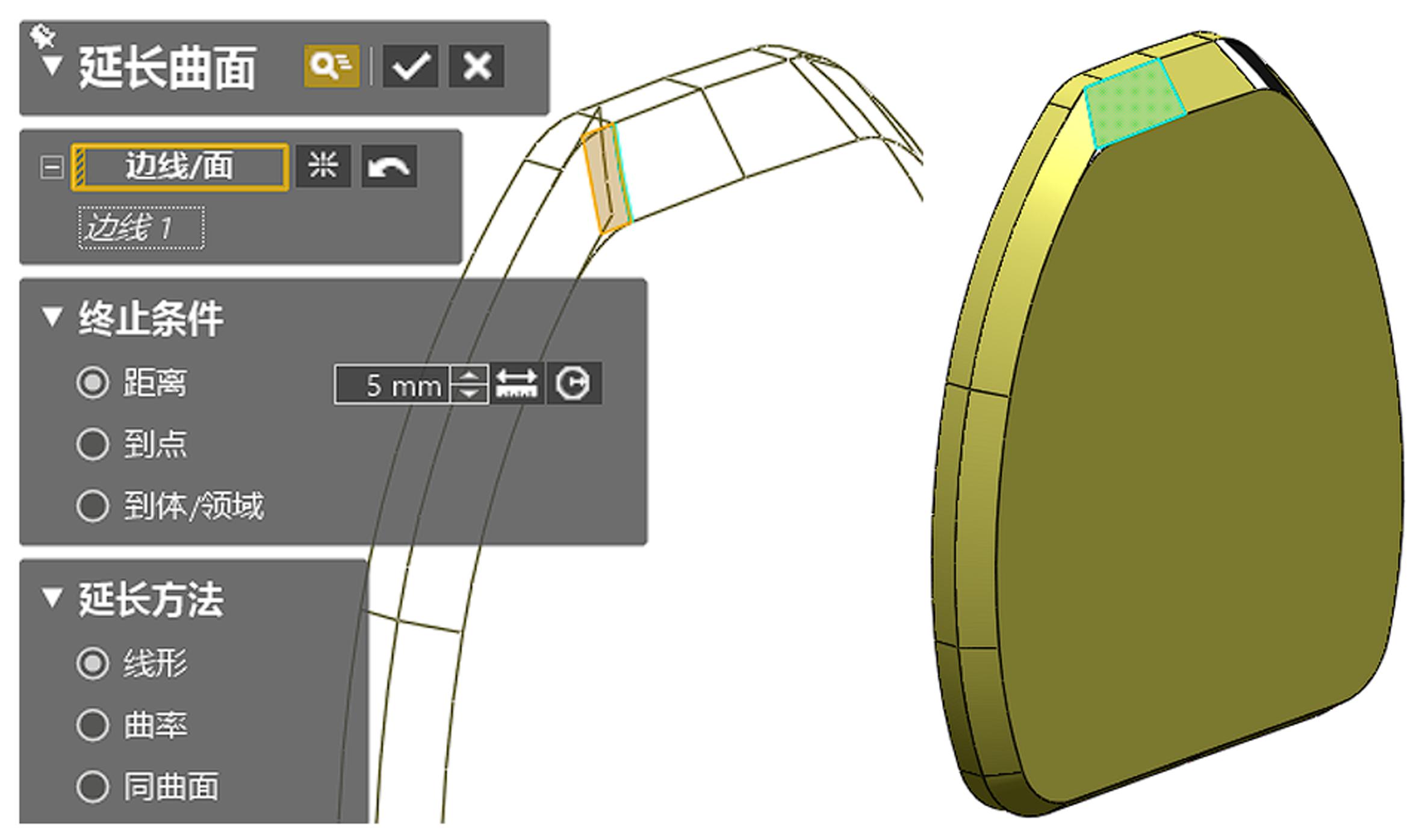
Task: Select the 同曲面 radio button
Action: (x=93, y=787)
